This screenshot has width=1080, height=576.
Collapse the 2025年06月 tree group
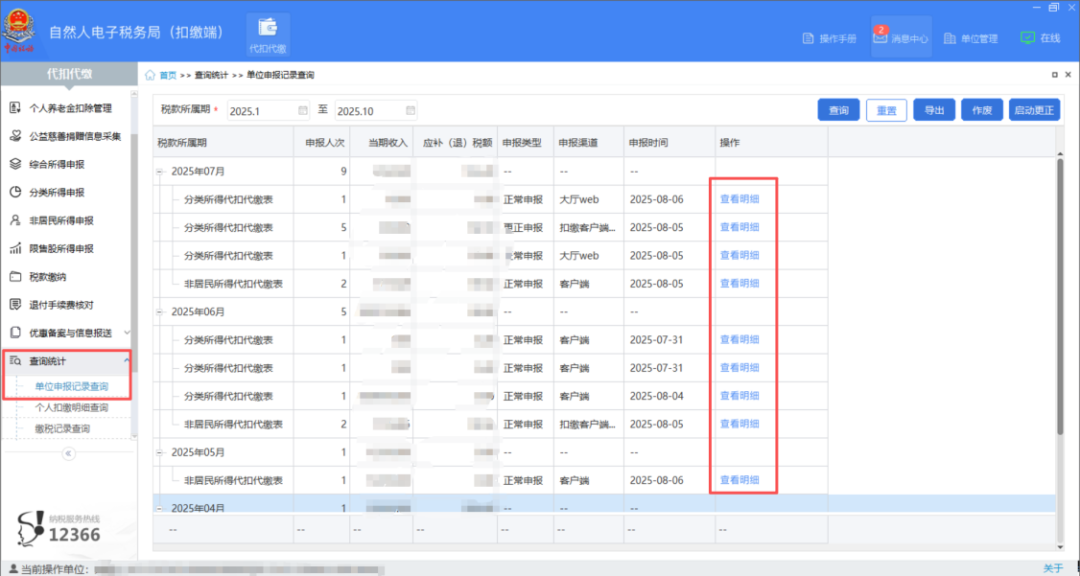161,312
